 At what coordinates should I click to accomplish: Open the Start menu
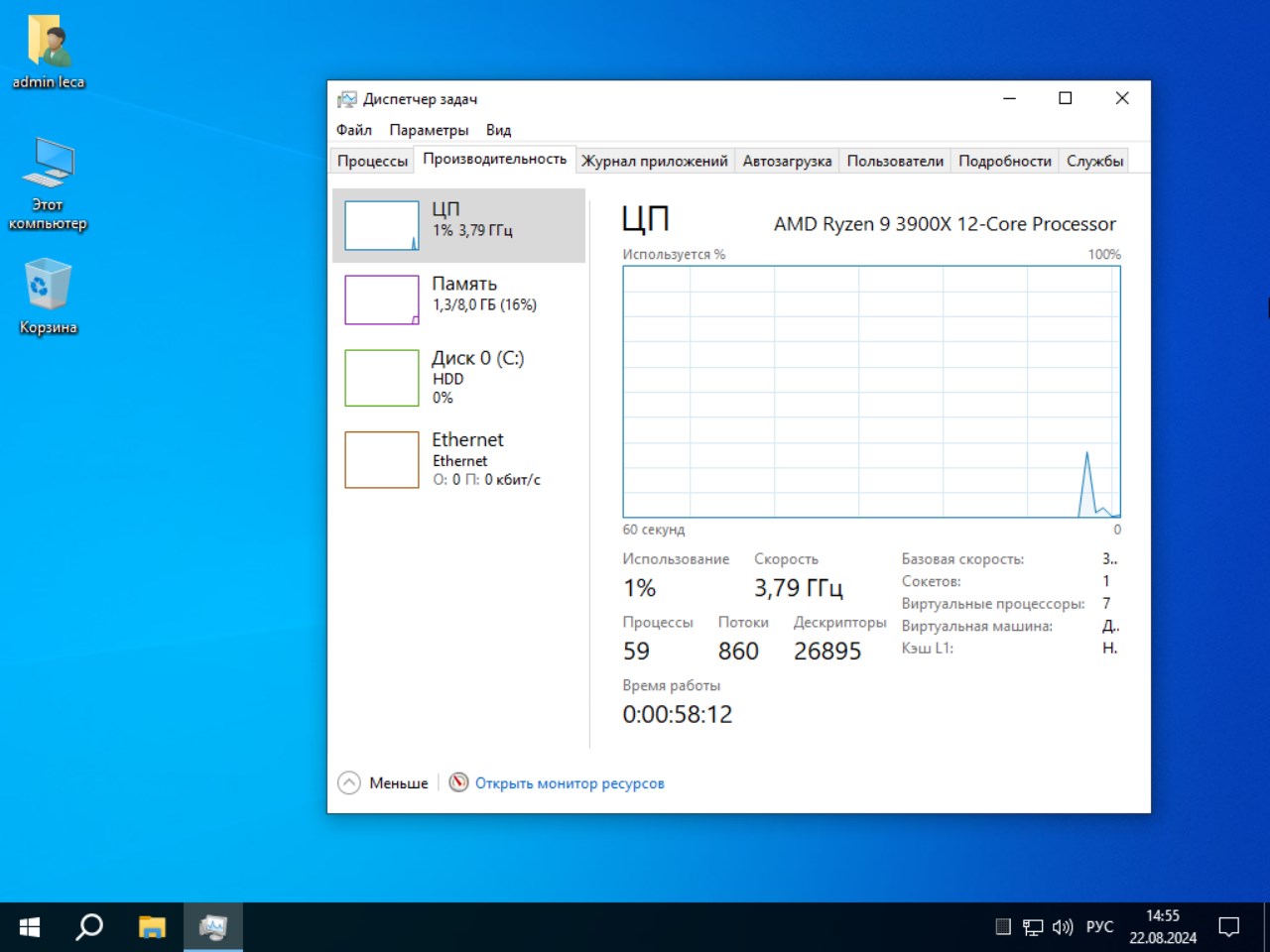click(28, 926)
